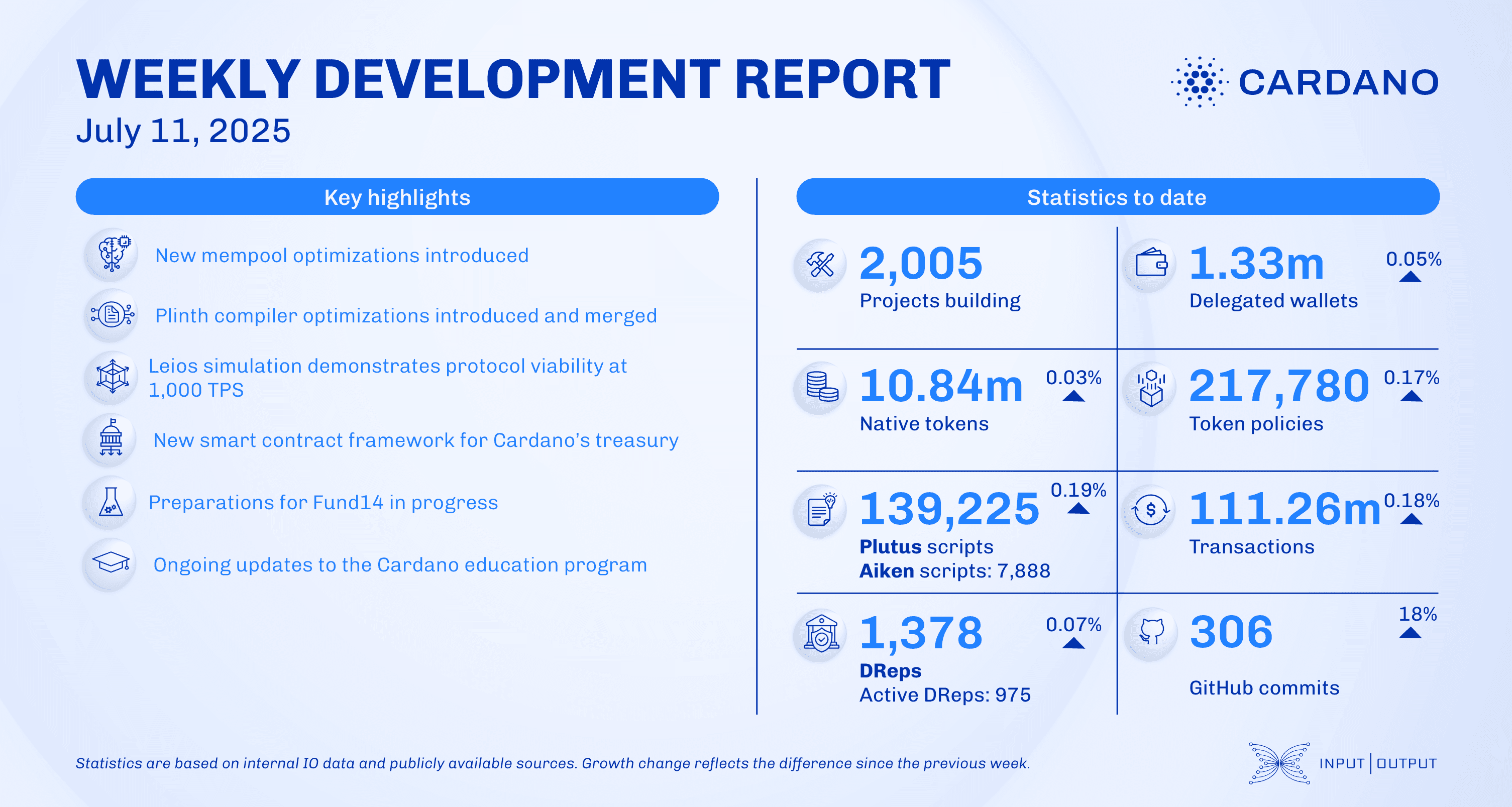This screenshot has height=807, width=1512.
Task: Click the up arrow under 0.05%
Action: [x=1410, y=276]
